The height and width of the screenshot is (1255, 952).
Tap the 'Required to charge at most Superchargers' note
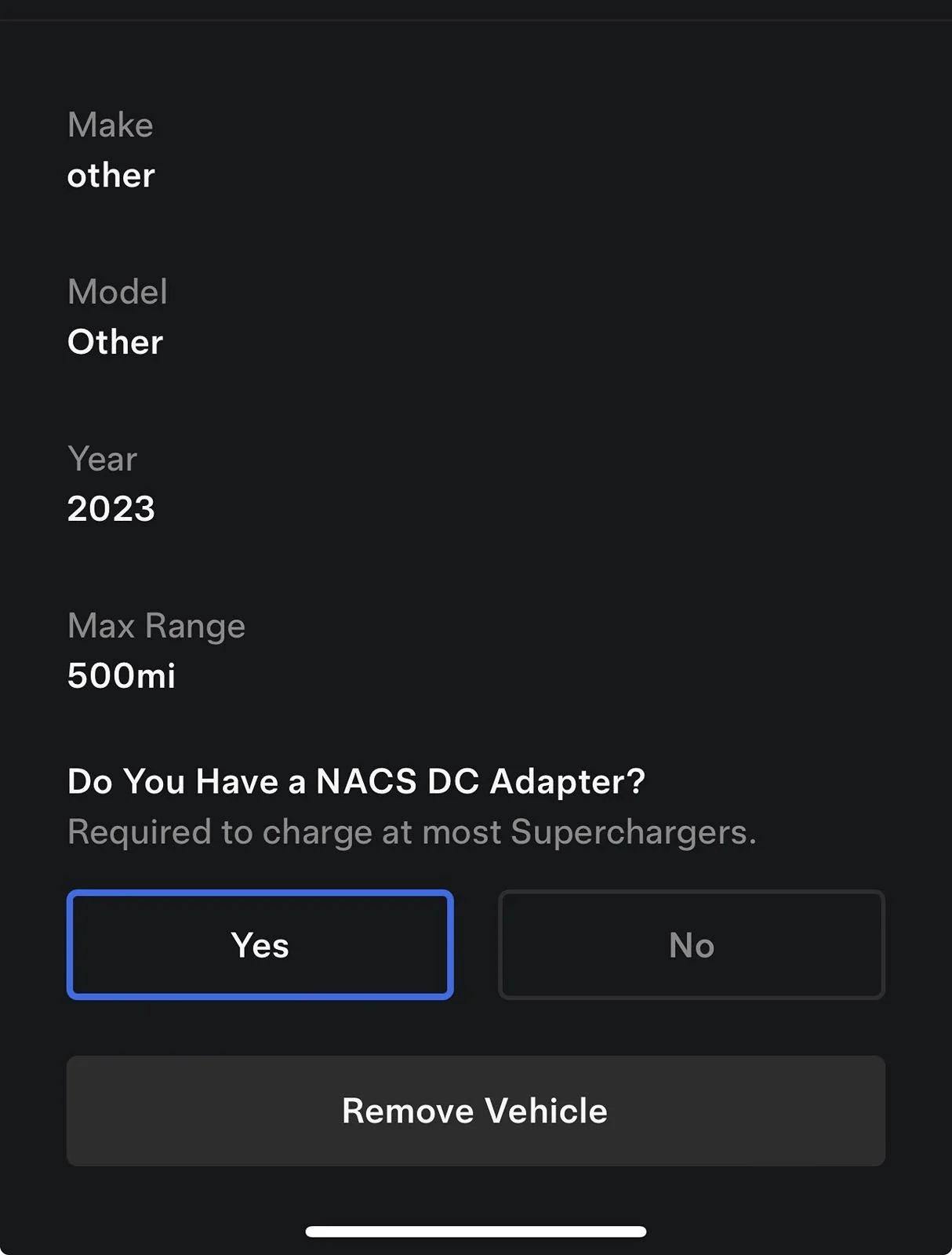(x=412, y=832)
